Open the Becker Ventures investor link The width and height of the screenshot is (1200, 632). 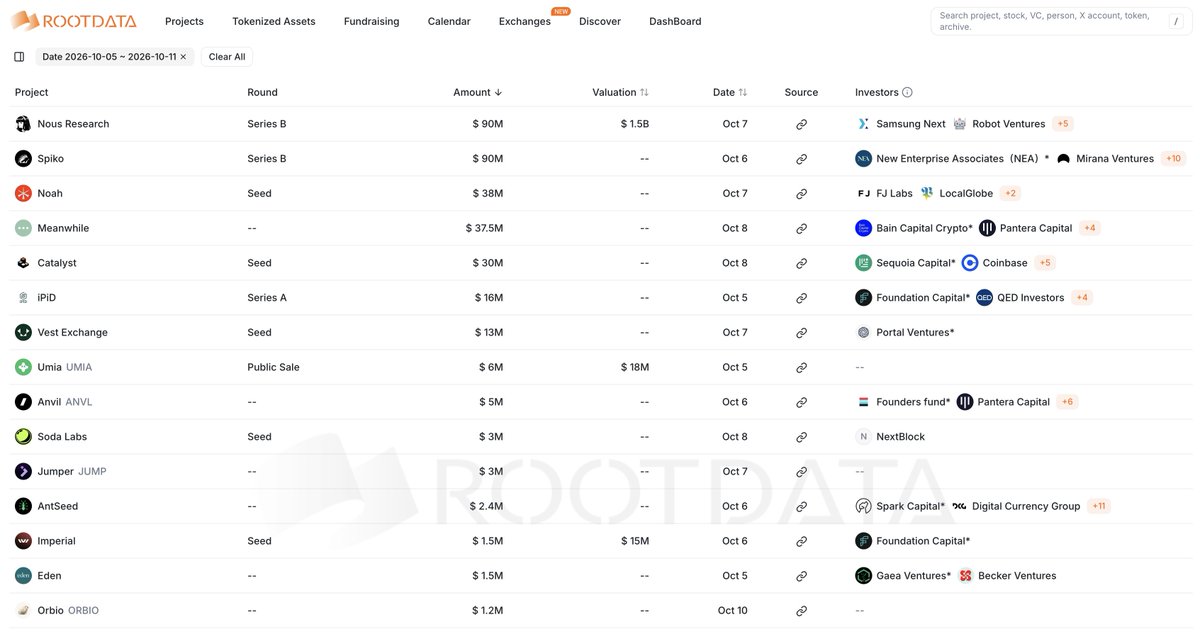click(x=1015, y=576)
